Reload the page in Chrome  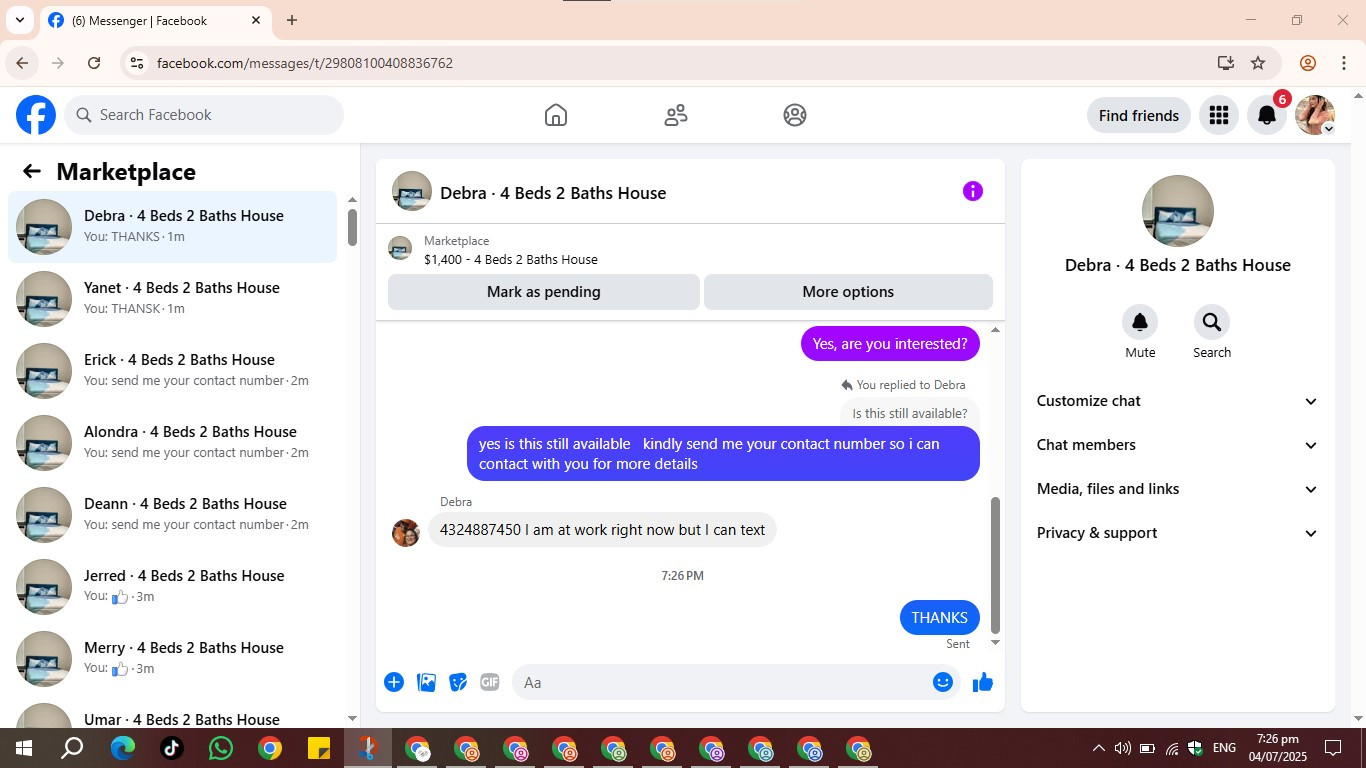click(x=94, y=63)
